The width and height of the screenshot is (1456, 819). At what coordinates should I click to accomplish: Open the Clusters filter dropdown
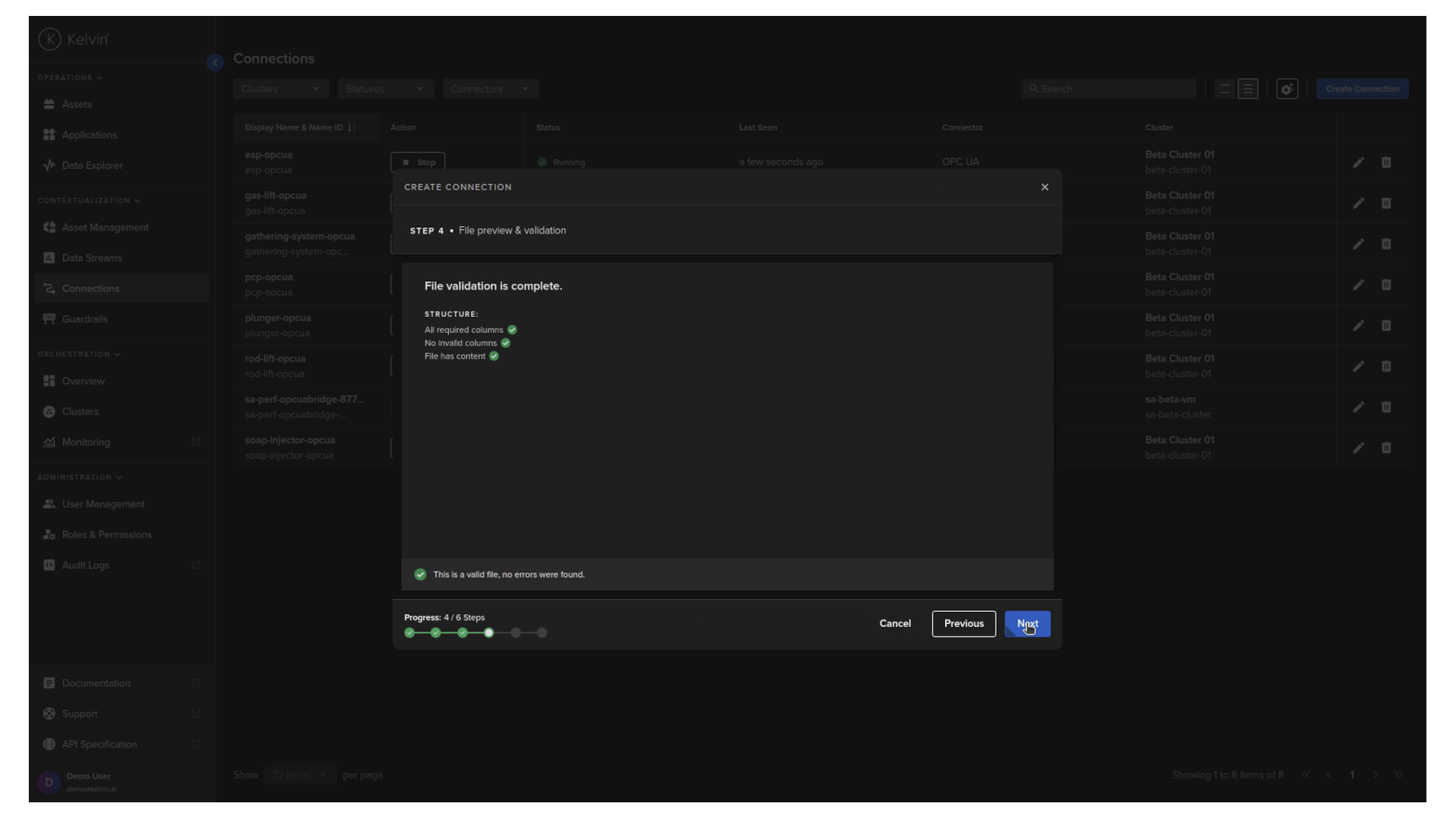click(x=281, y=89)
